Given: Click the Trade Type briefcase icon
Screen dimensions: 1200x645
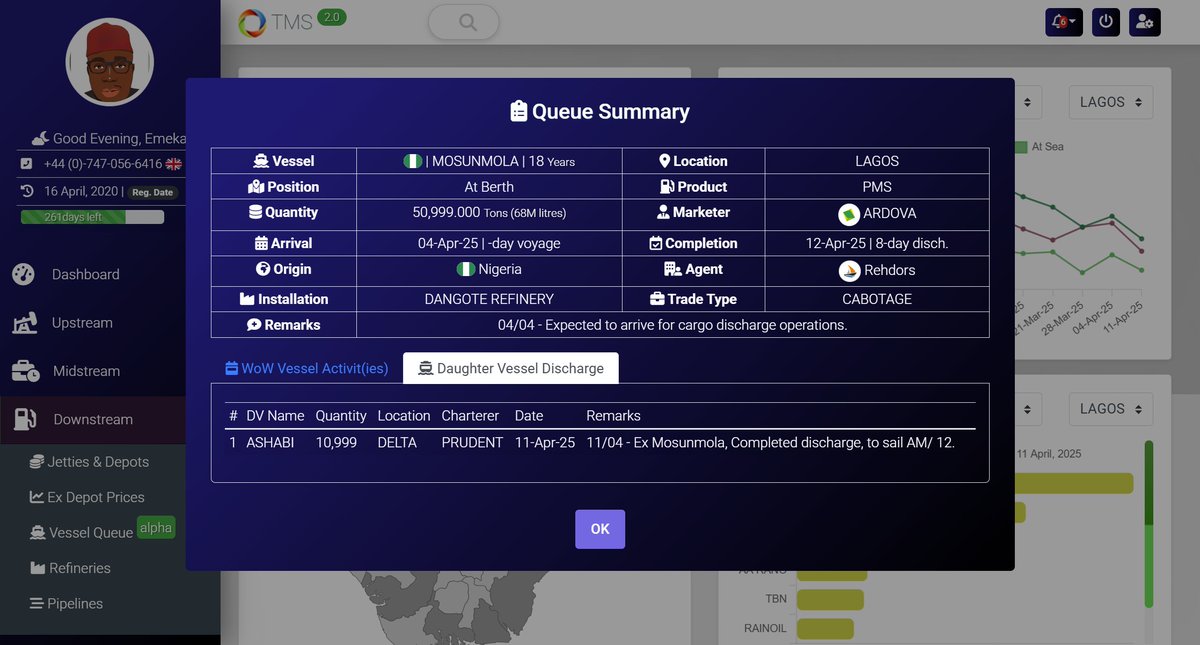Looking at the screenshot, I should [657, 299].
